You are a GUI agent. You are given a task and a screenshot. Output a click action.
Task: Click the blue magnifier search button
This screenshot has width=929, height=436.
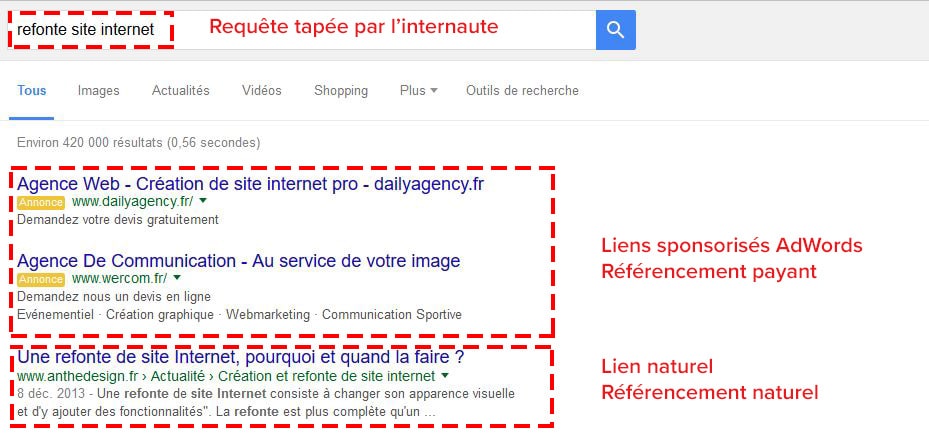616,30
